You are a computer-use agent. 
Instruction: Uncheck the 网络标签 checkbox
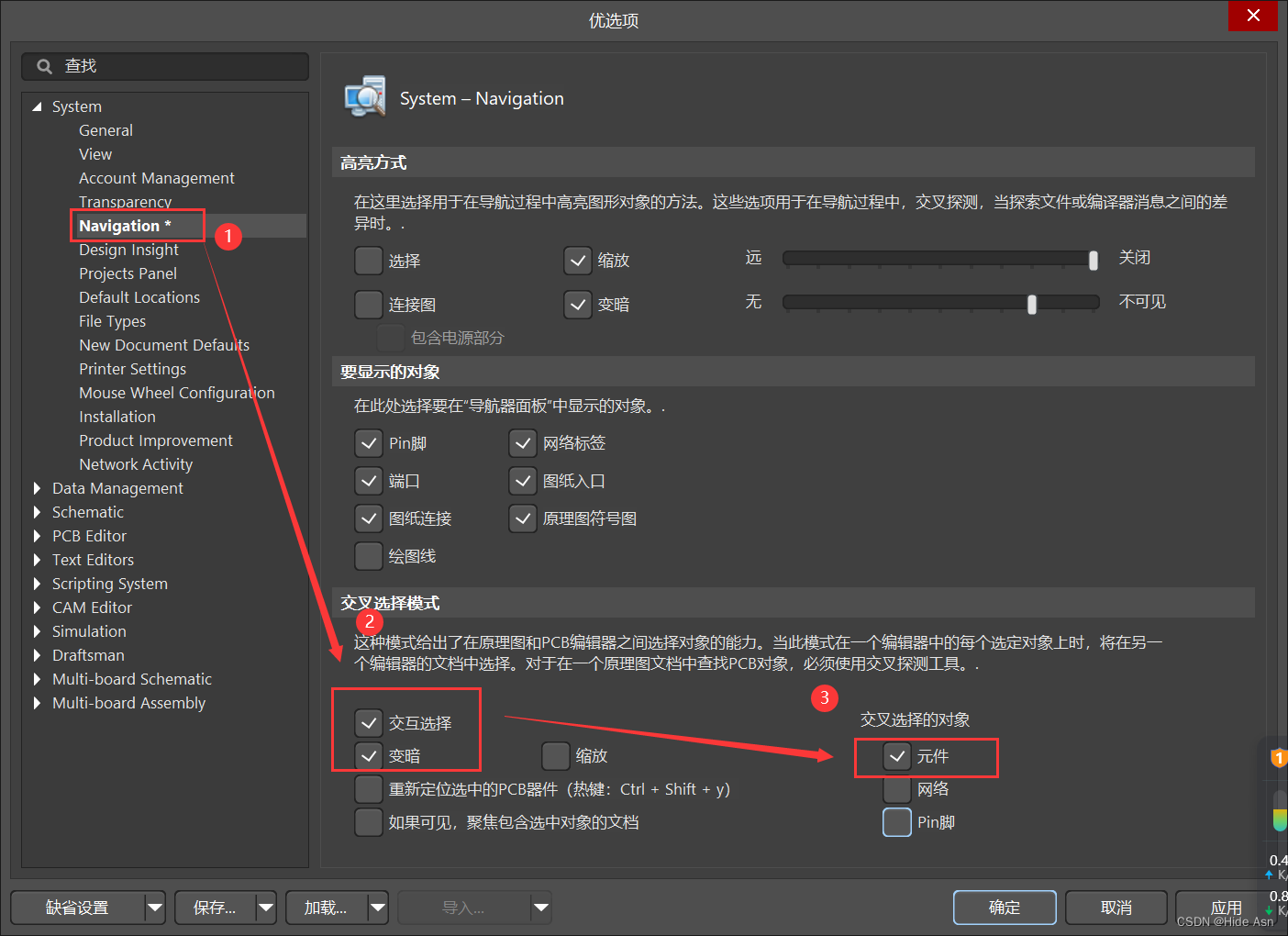tap(523, 444)
